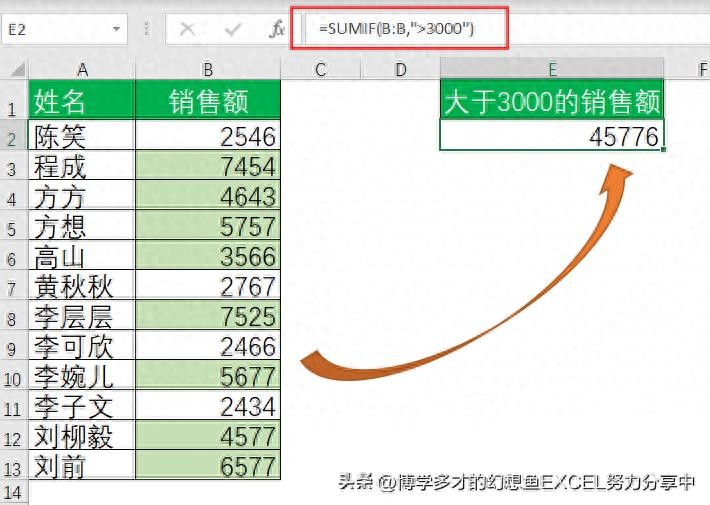Select column A header
This screenshot has height=505, width=710.
coord(82,69)
